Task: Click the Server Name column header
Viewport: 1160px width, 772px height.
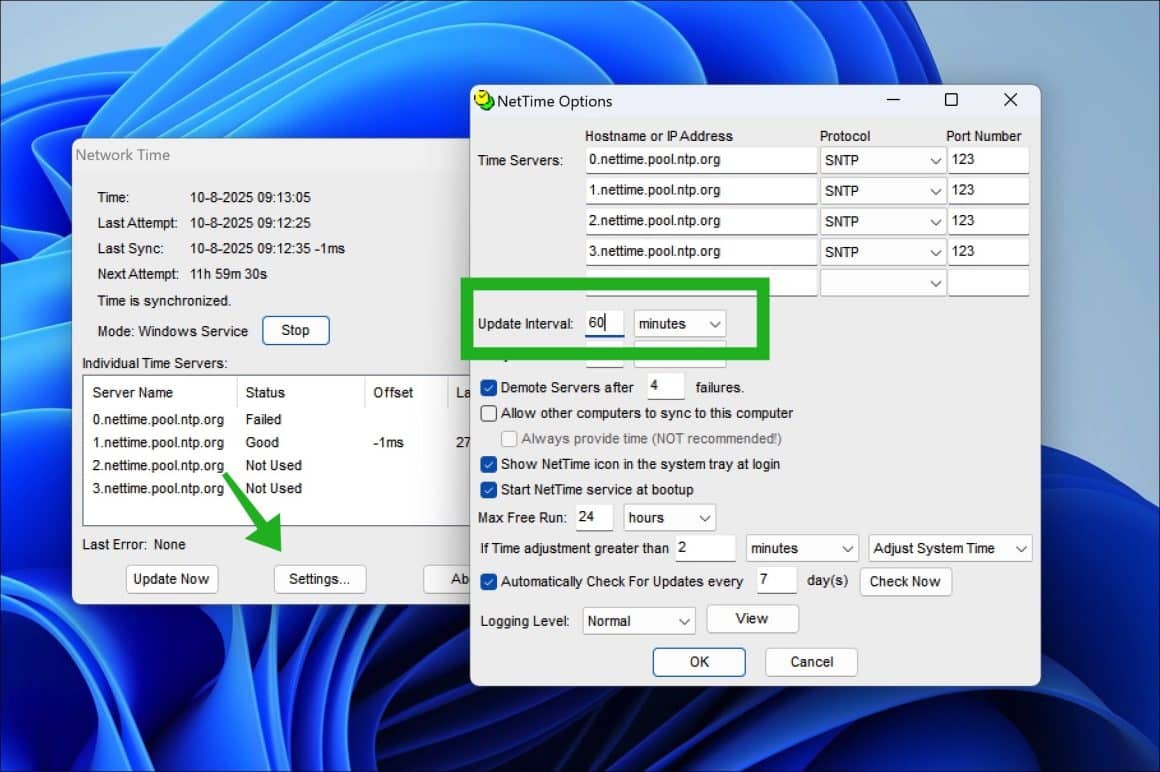Action: click(133, 393)
